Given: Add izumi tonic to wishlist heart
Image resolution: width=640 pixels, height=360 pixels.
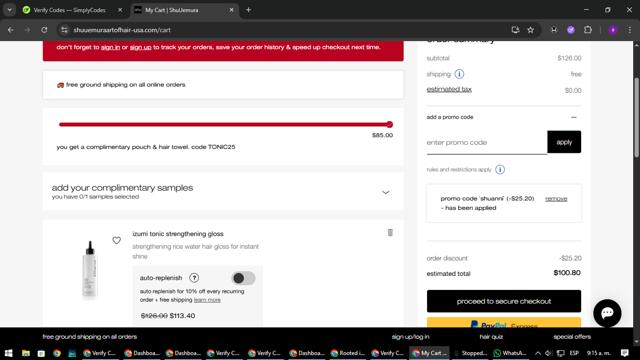Looking at the screenshot, I should tap(117, 240).
